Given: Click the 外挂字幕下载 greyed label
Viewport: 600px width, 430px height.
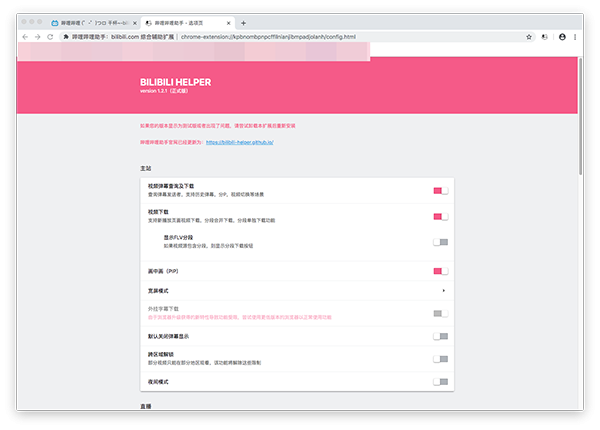Looking at the screenshot, I should (163, 309).
